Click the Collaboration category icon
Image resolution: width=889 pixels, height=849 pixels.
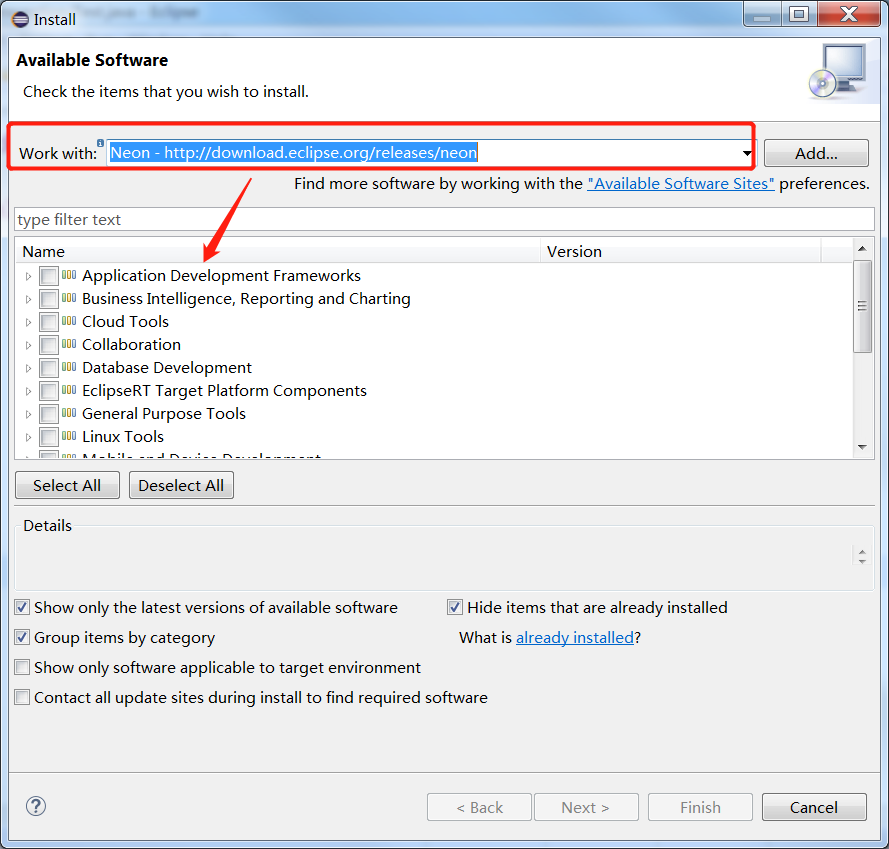tap(69, 344)
